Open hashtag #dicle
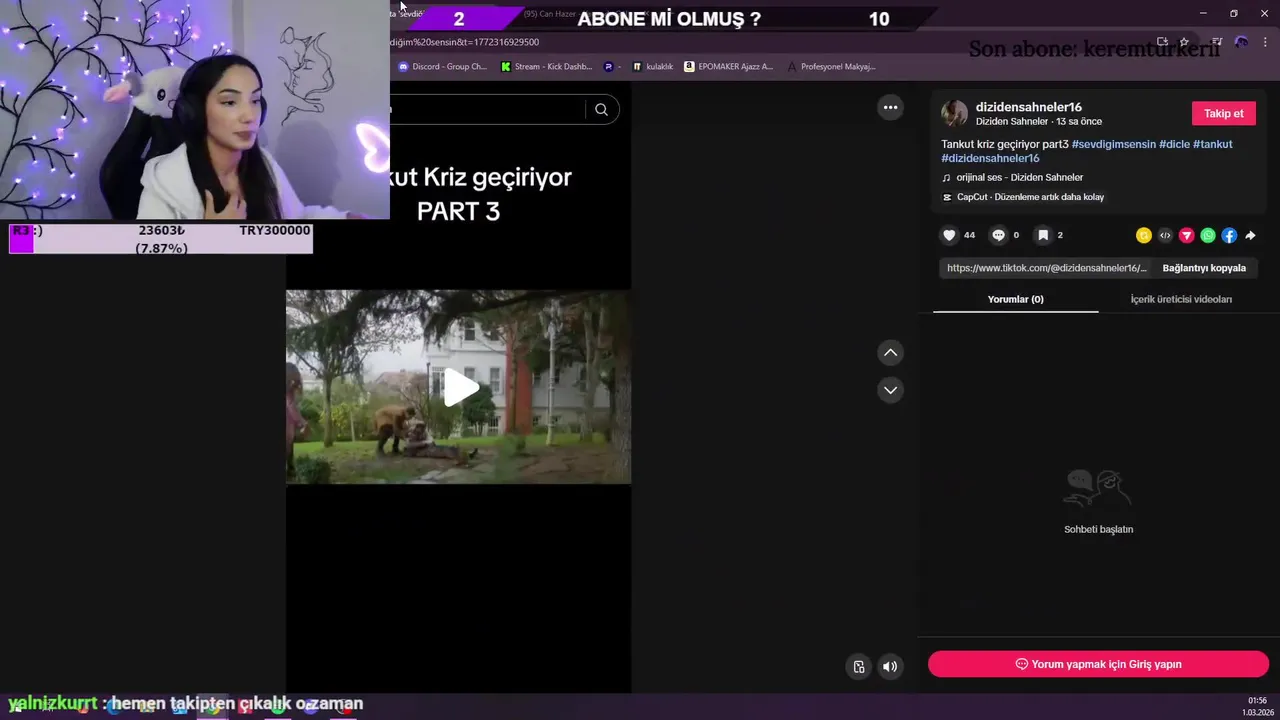The height and width of the screenshot is (720, 1280). point(1174,144)
